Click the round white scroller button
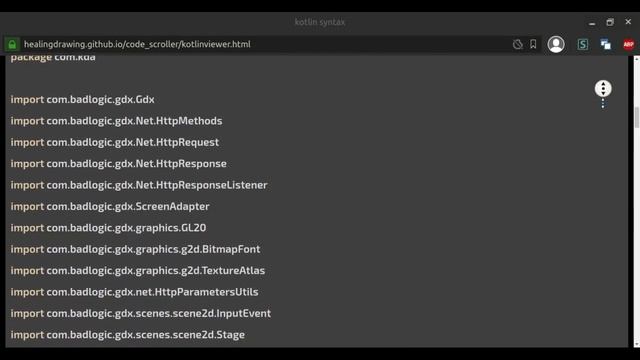This screenshot has height=360, width=640. pyautogui.click(x=603, y=89)
